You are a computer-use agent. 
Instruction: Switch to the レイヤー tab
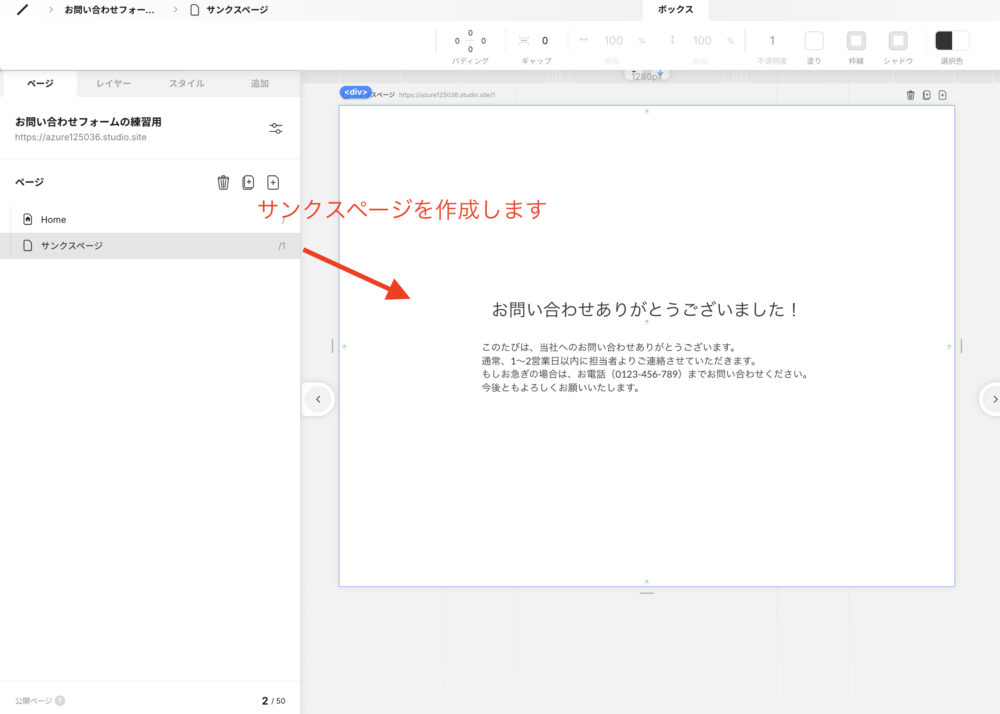[114, 84]
